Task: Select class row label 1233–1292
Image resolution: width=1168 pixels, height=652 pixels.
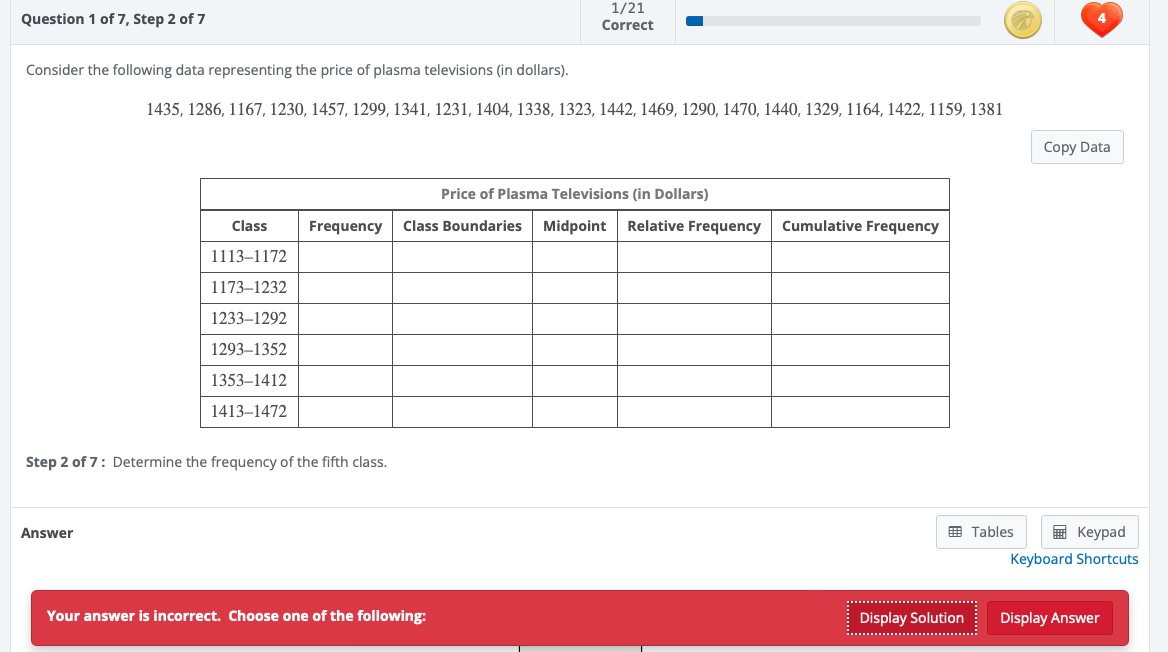Action: tap(249, 318)
